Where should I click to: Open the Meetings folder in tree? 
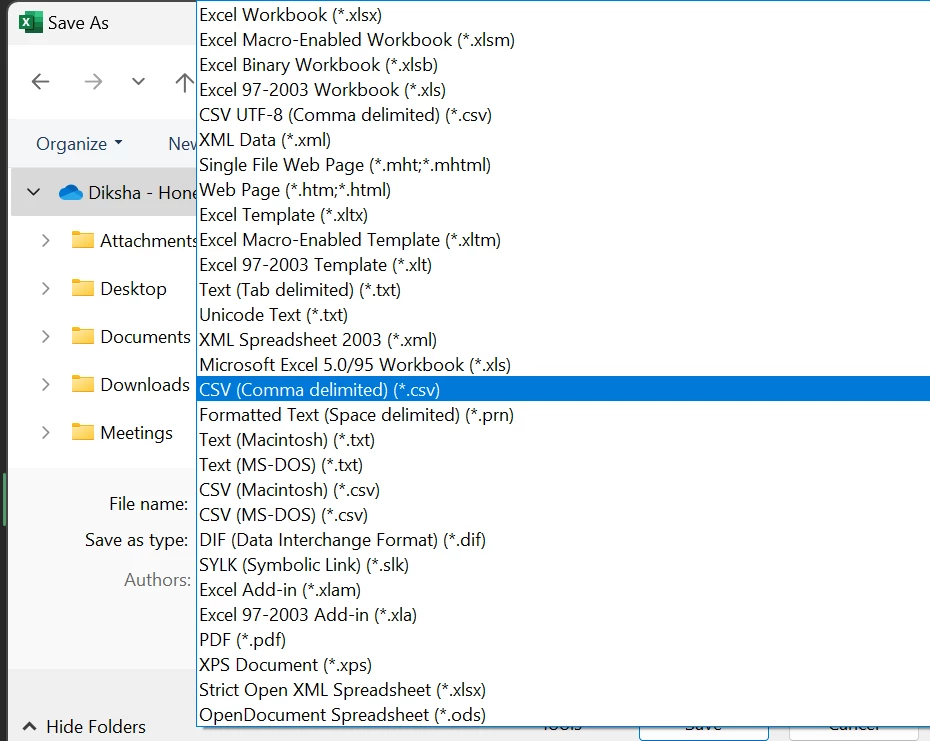coord(136,432)
